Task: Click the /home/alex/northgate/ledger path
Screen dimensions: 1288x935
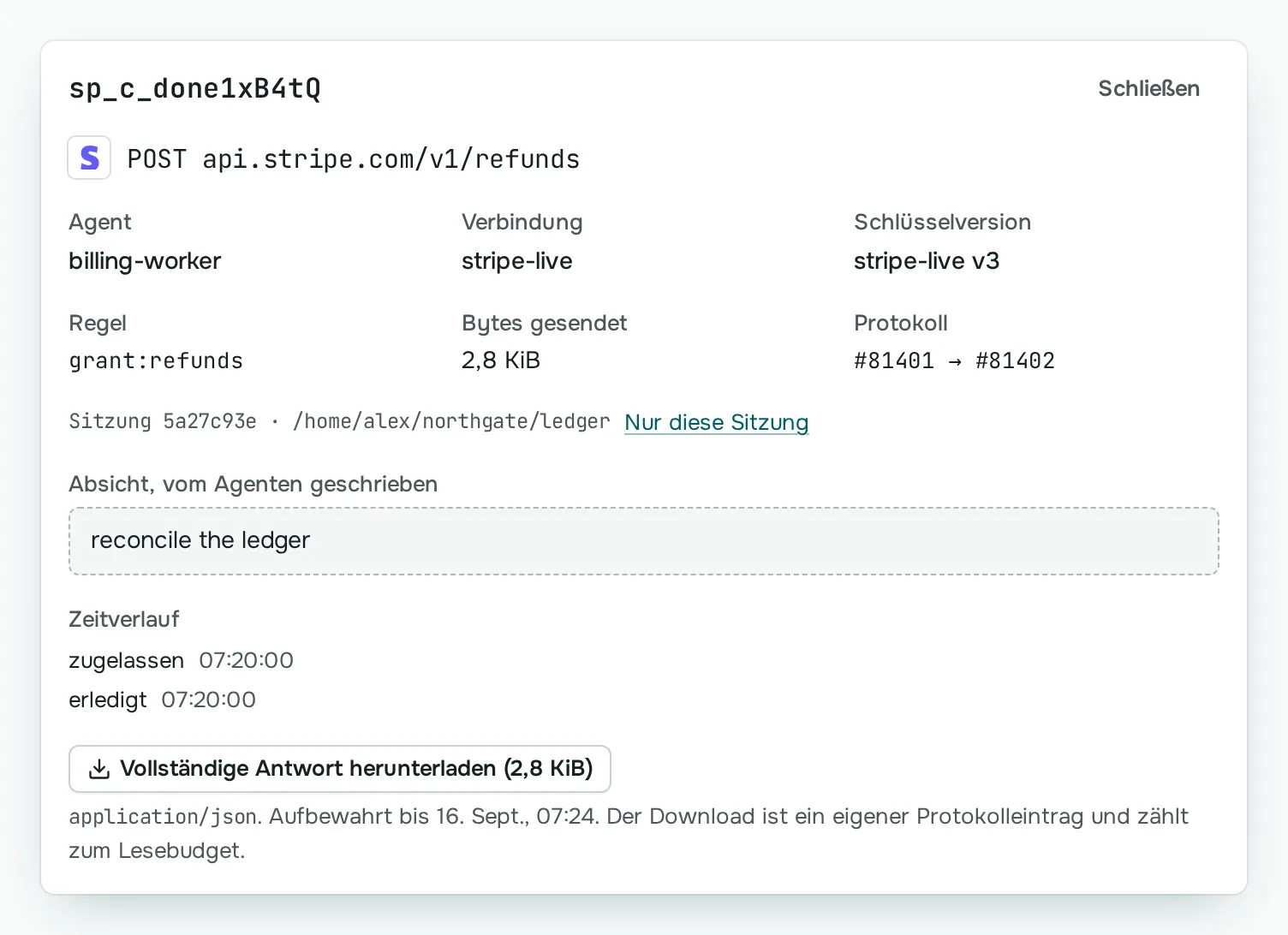Action: 451,421
